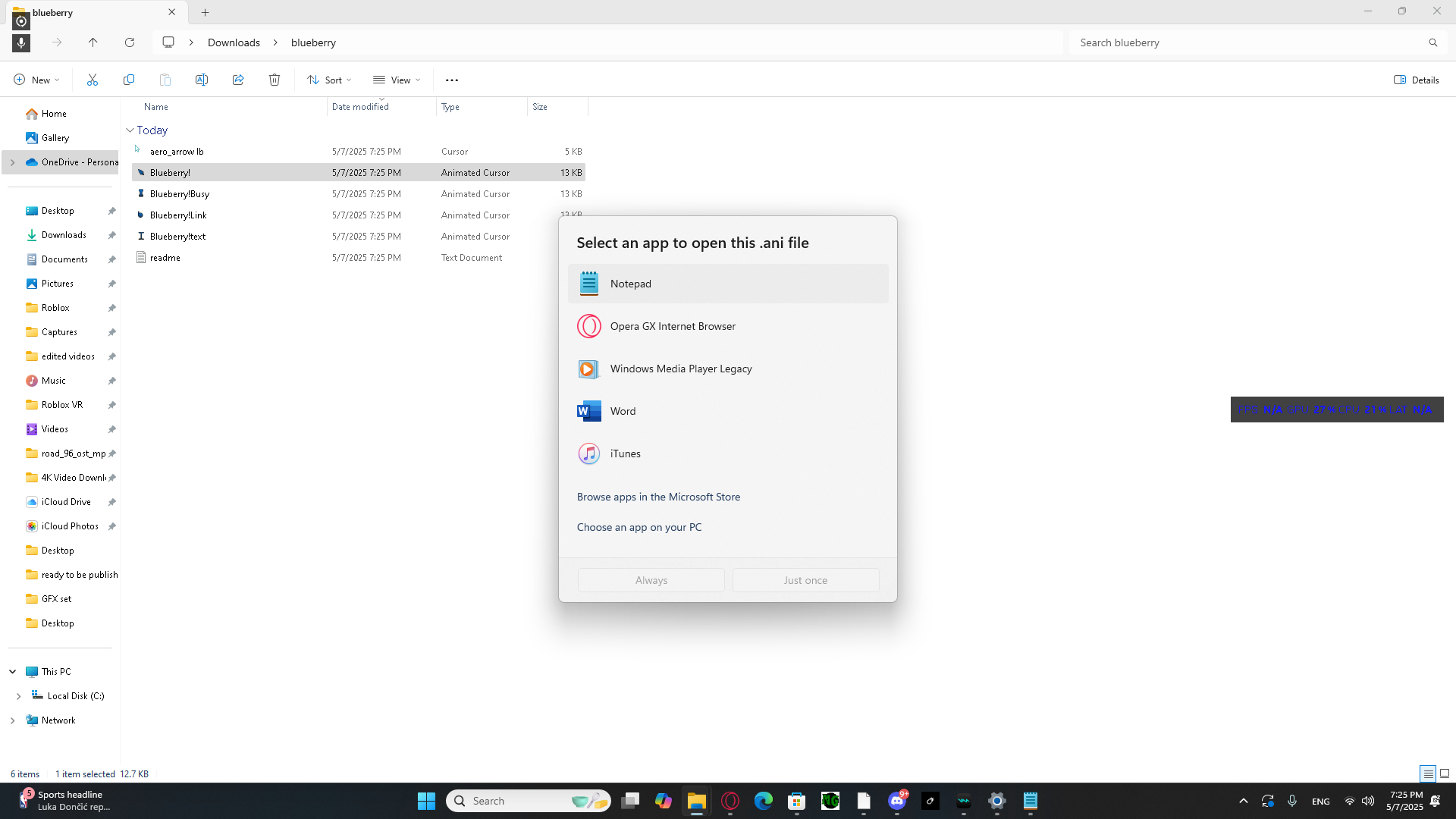This screenshot has width=1456, height=819.
Task: Open the See more ellipsis menu
Action: click(x=452, y=80)
